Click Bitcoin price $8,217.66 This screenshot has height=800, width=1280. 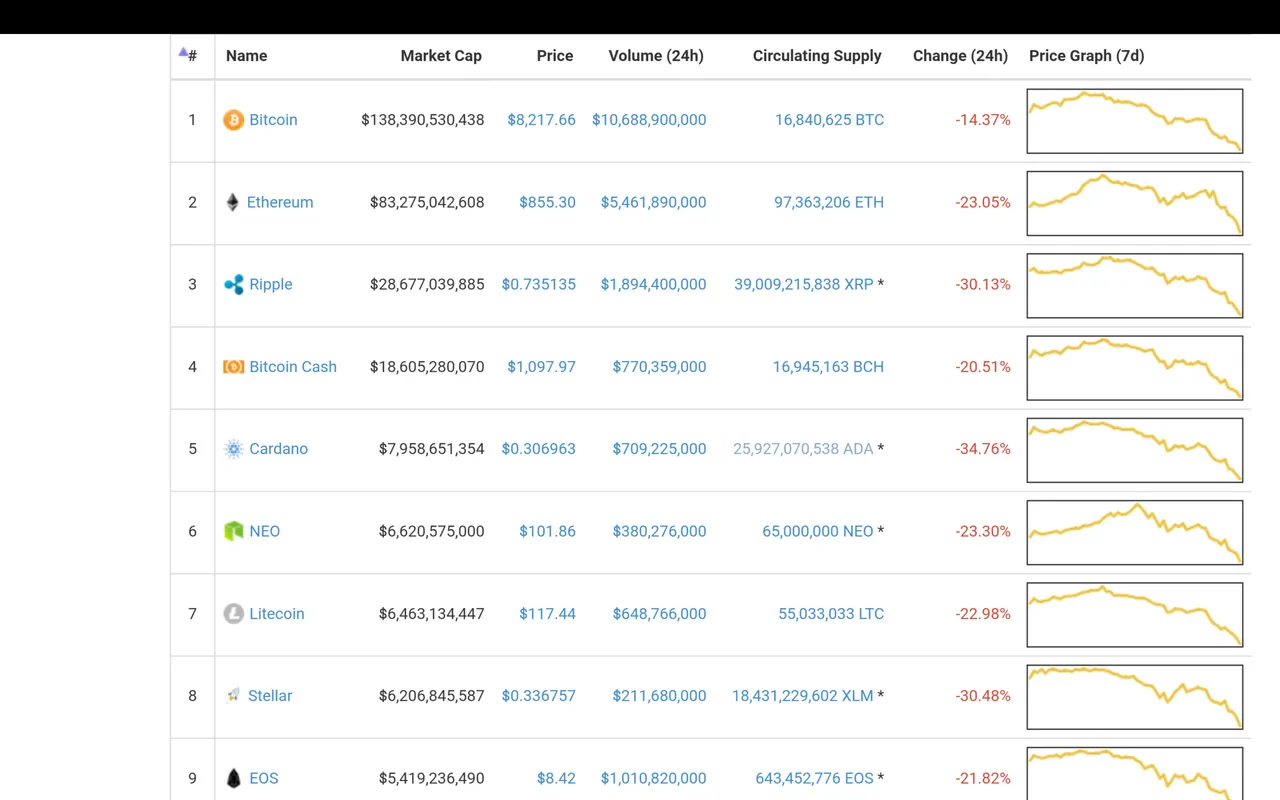541,120
